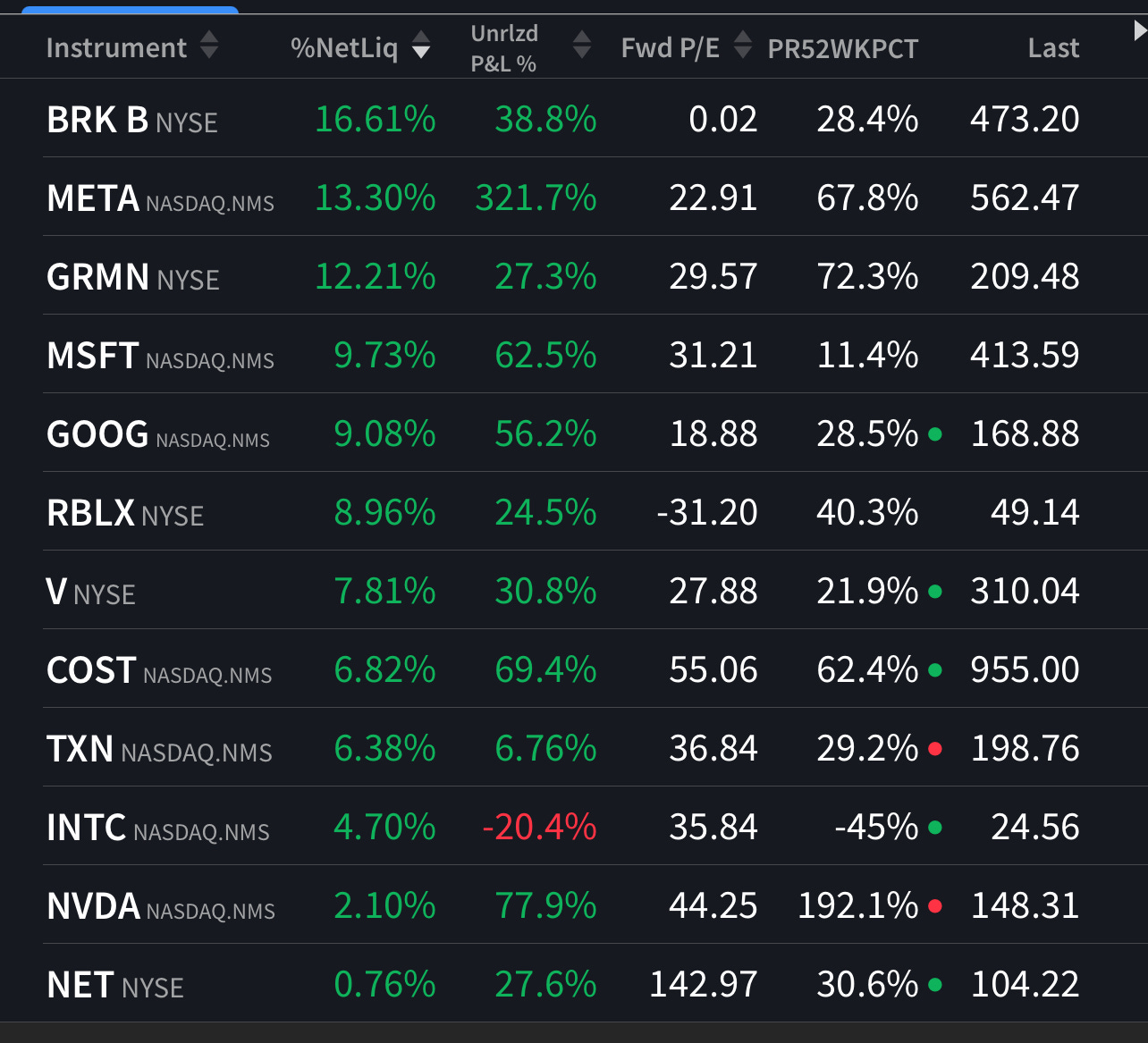This screenshot has height=1043, width=1148.
Task: Click META last price 562.47
Action: [x=1026, y=198]
